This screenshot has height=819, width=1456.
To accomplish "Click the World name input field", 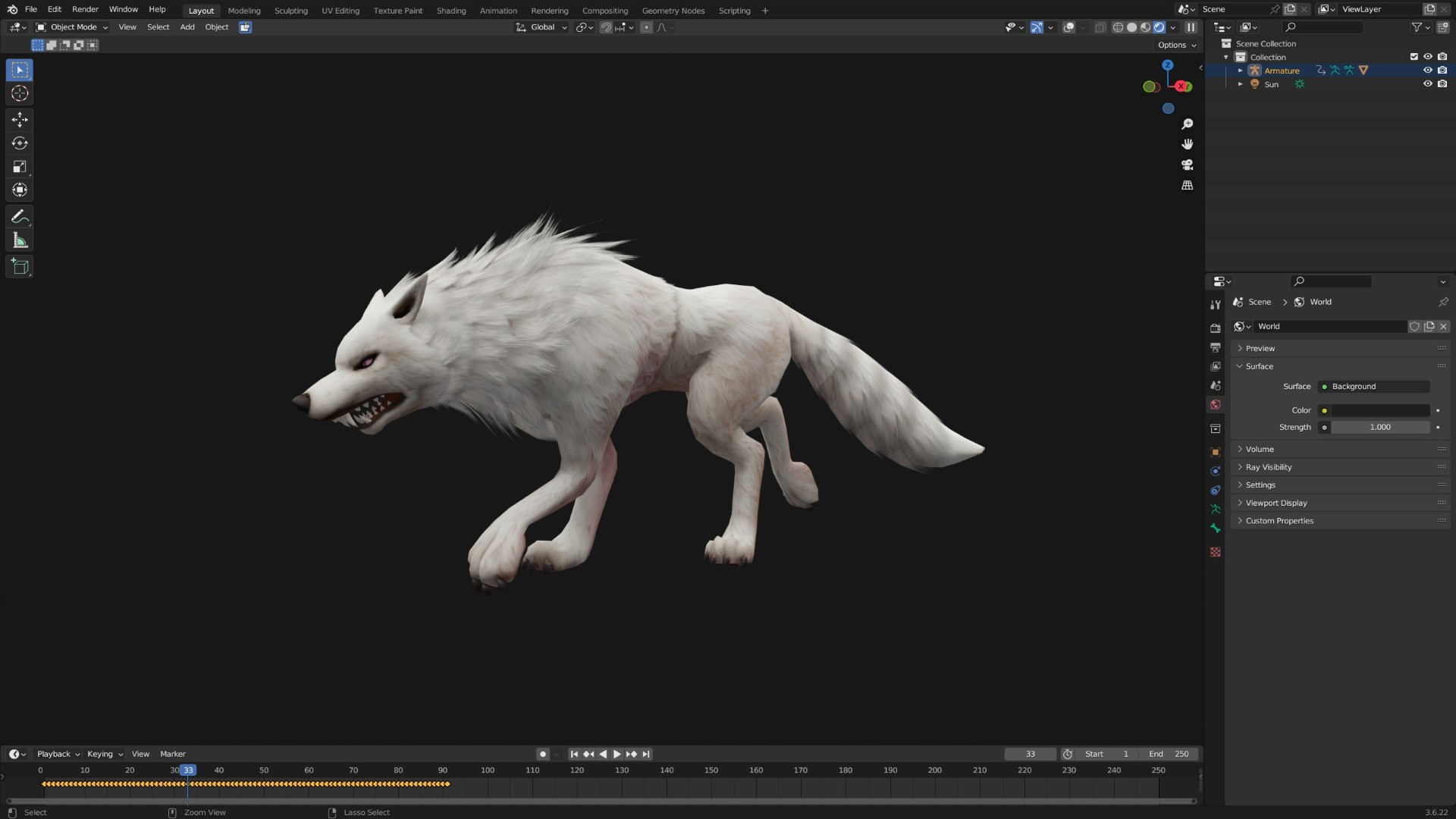I will click(1329, 327).
